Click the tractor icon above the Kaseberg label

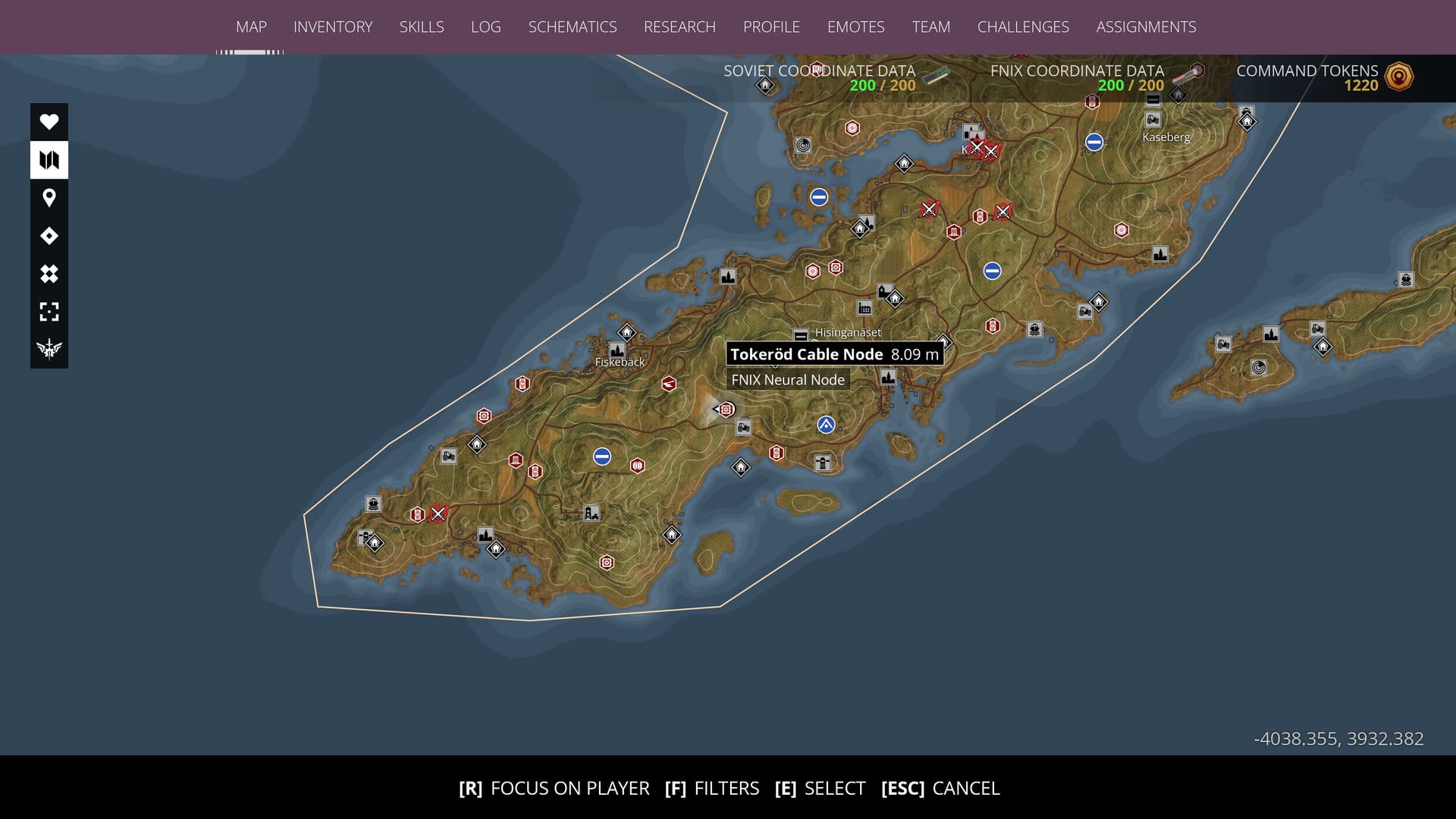pyautogui.click(x=1153, y=120)
